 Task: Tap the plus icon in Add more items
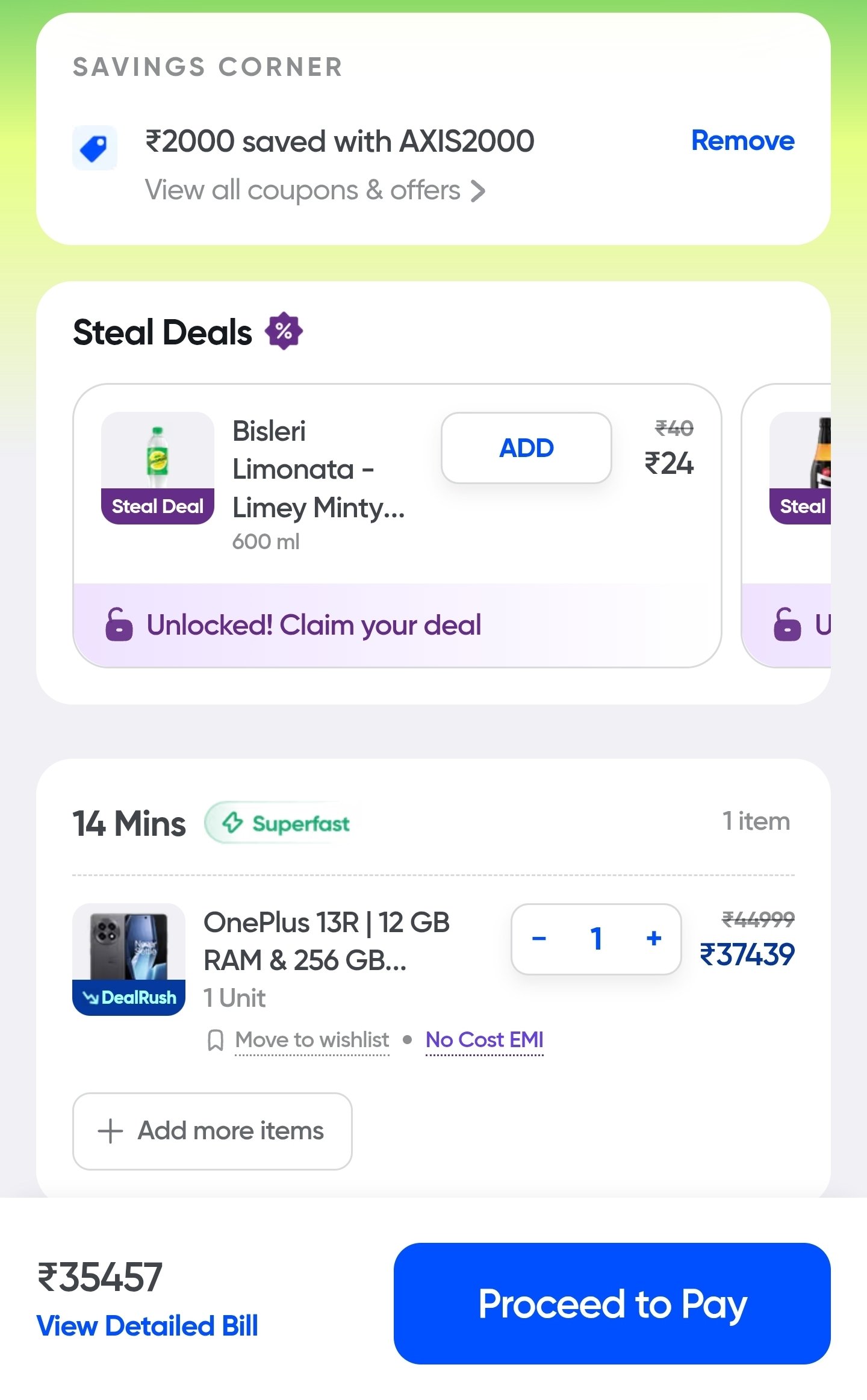(110, 1131)
